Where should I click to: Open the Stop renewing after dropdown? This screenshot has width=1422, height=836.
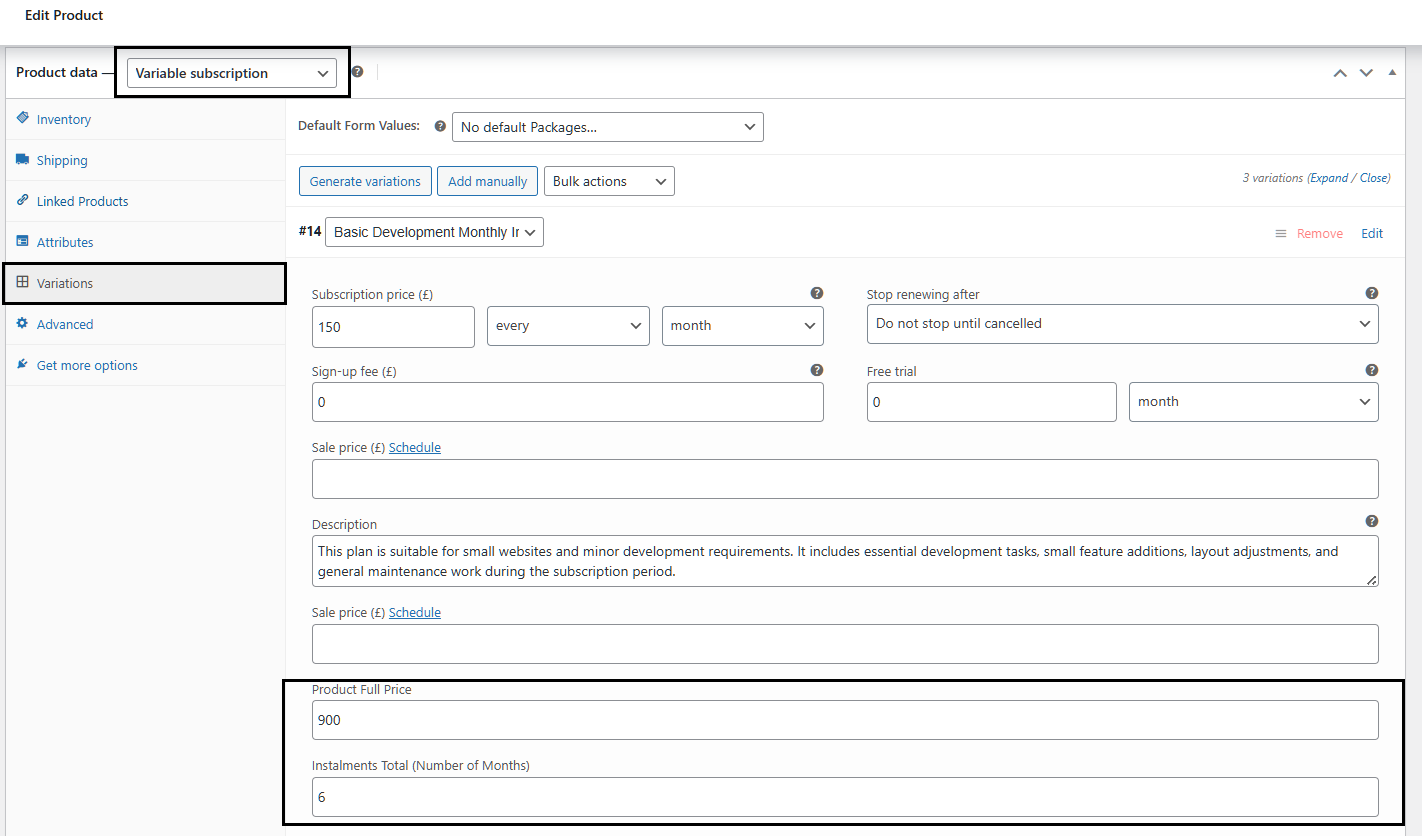(x=1122, y=323)
